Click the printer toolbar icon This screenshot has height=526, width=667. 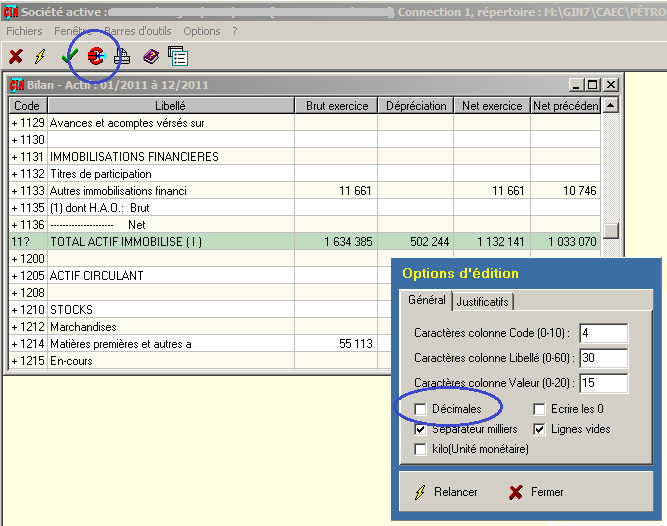coord(122,57)
